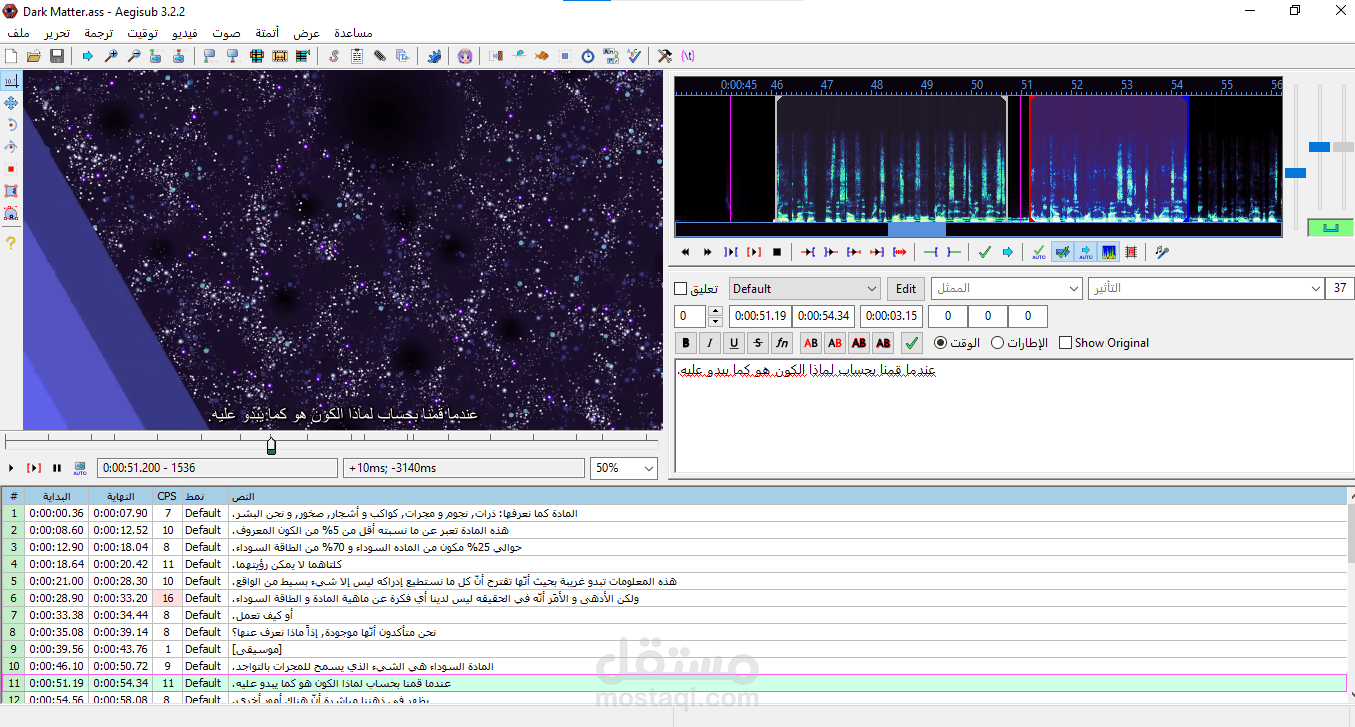Image resolution: width=1355 pixels, height=727 pixels.
Task: Stop audio playback
Action: (777, 252)
